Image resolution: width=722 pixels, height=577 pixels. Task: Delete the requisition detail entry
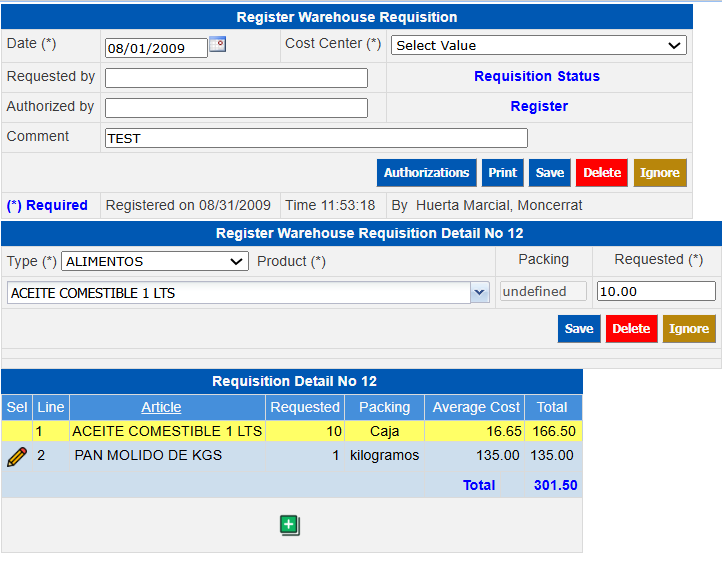pos(631,329)
